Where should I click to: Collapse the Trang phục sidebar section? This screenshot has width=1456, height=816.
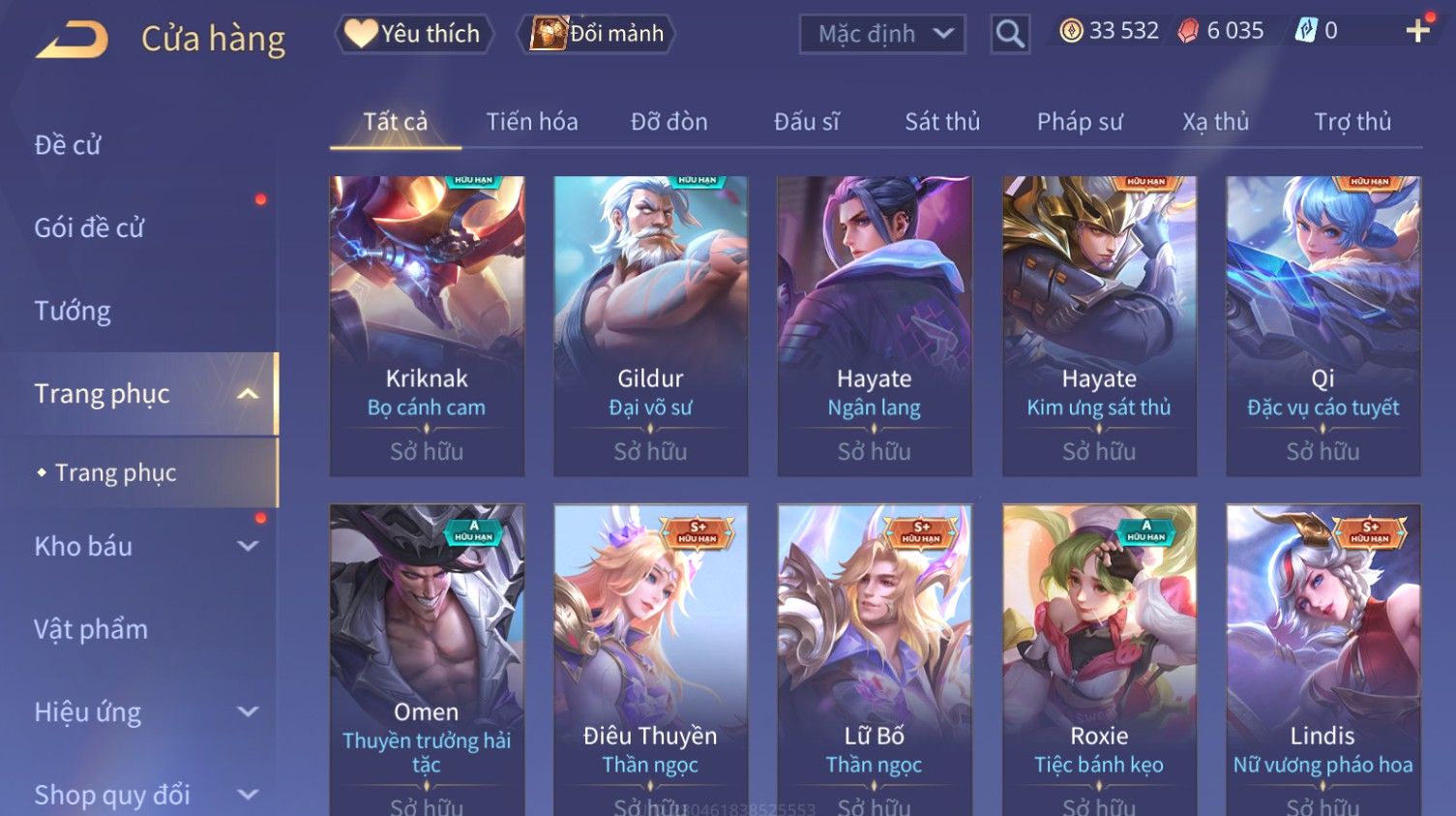[x=248, y=394]
